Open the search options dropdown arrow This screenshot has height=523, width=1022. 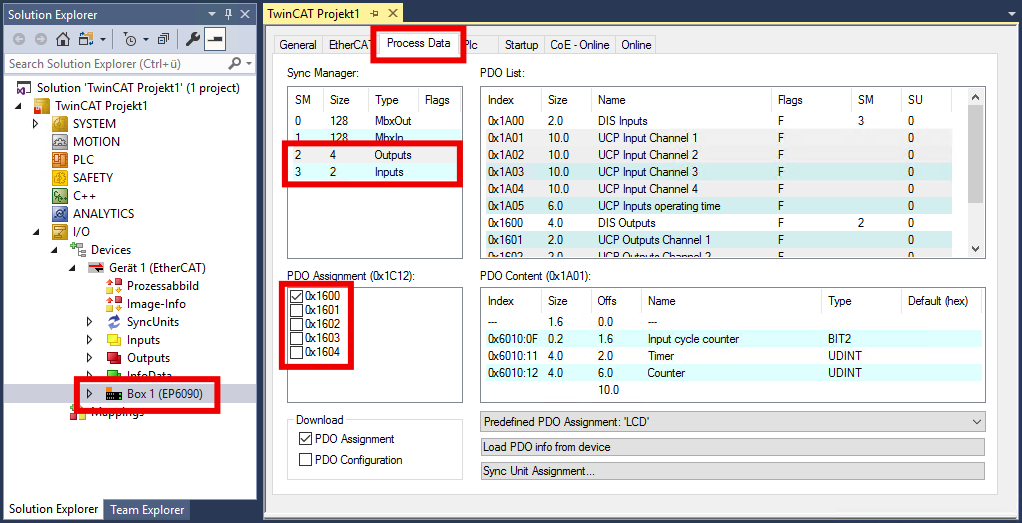click(x=250, y=64)
